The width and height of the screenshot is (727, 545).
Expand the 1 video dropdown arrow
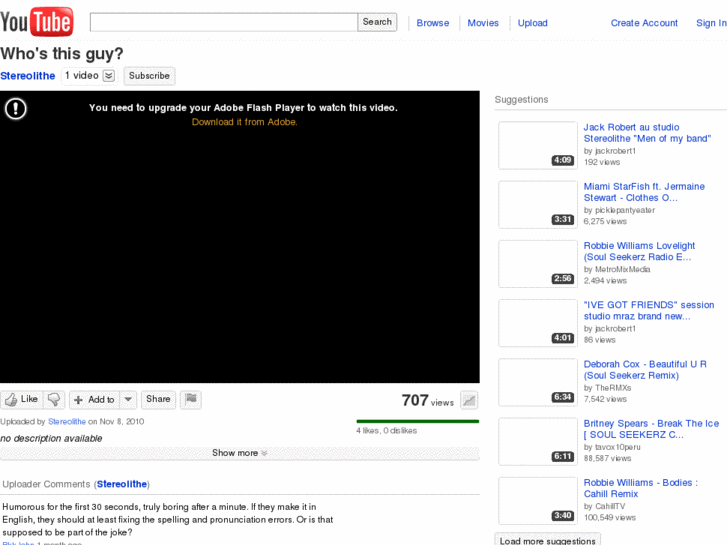click(x=108, y=76)
